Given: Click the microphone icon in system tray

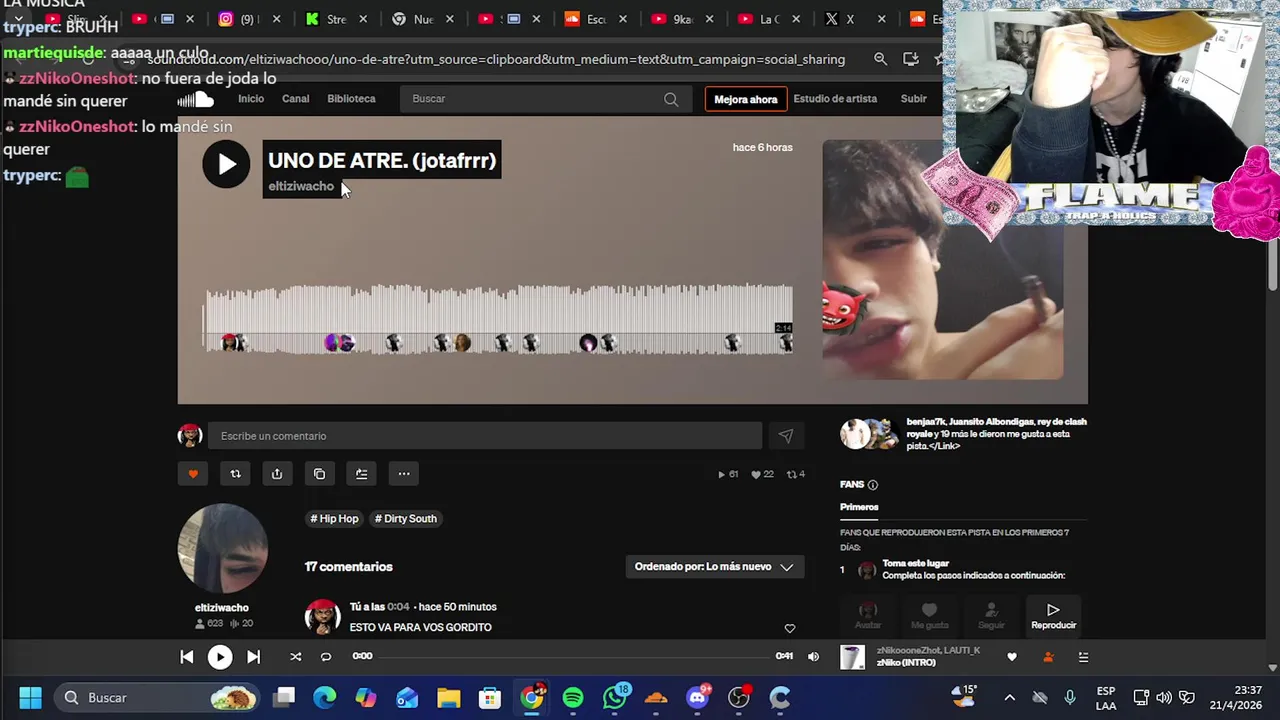Looking at the screenshot, I should [1070, 697].
